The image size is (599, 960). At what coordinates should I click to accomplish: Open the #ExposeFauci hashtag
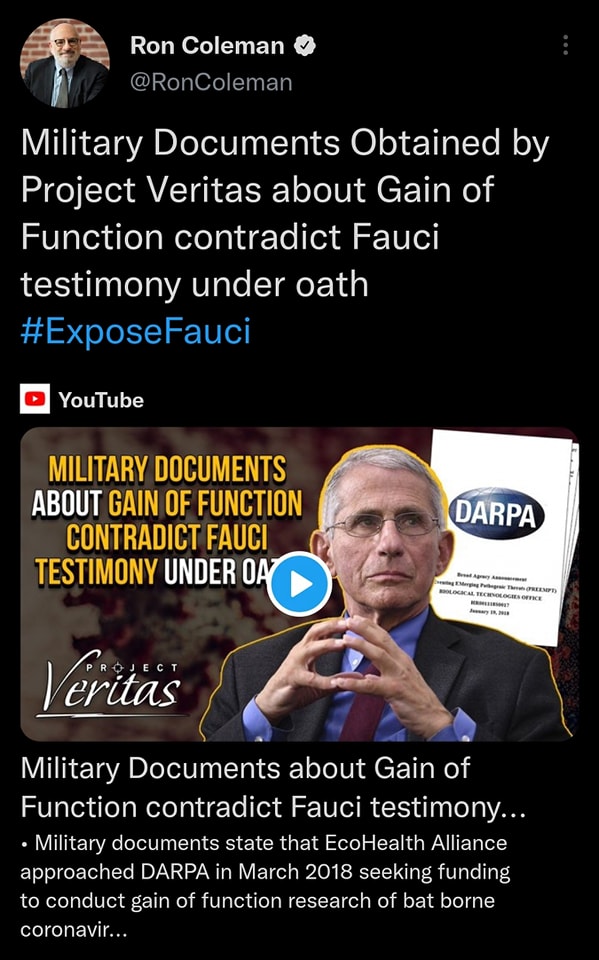click(135, 331)
